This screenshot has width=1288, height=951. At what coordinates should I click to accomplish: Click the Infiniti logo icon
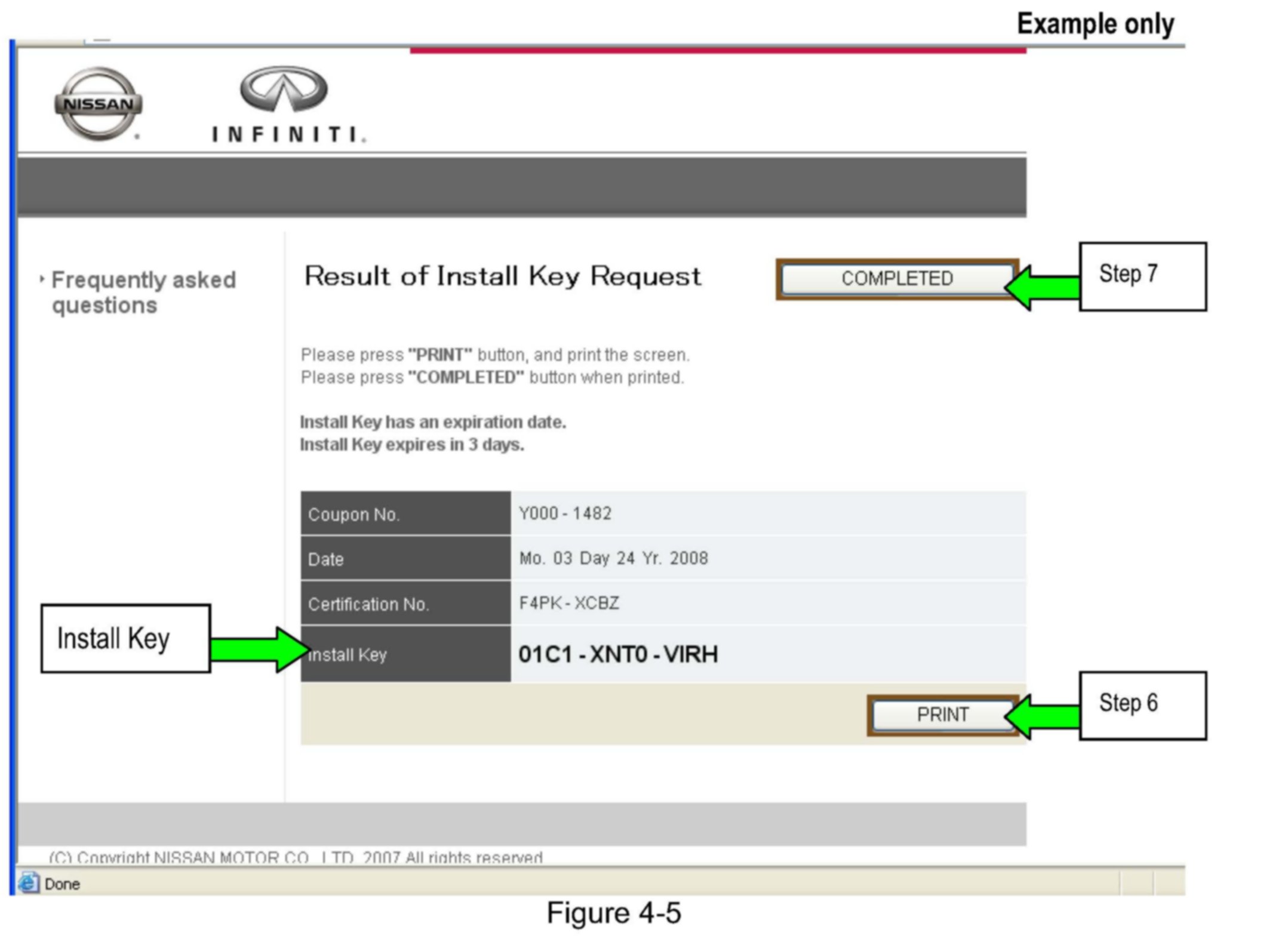tap(284, 90)
